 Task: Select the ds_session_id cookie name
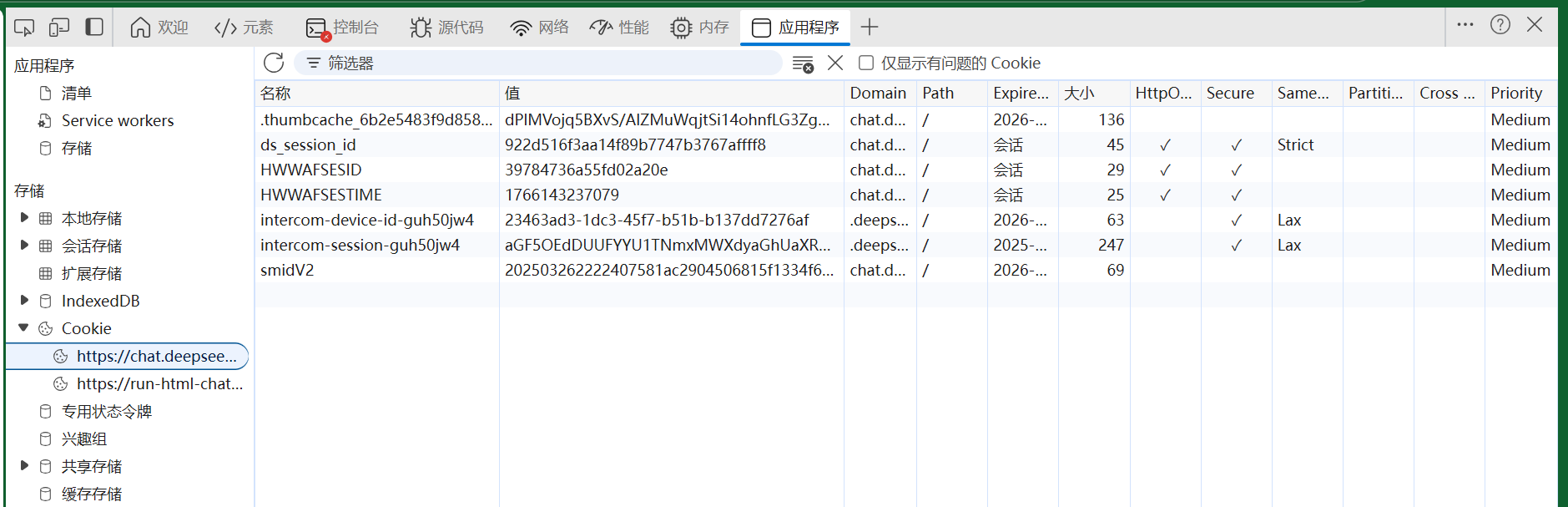308,144
